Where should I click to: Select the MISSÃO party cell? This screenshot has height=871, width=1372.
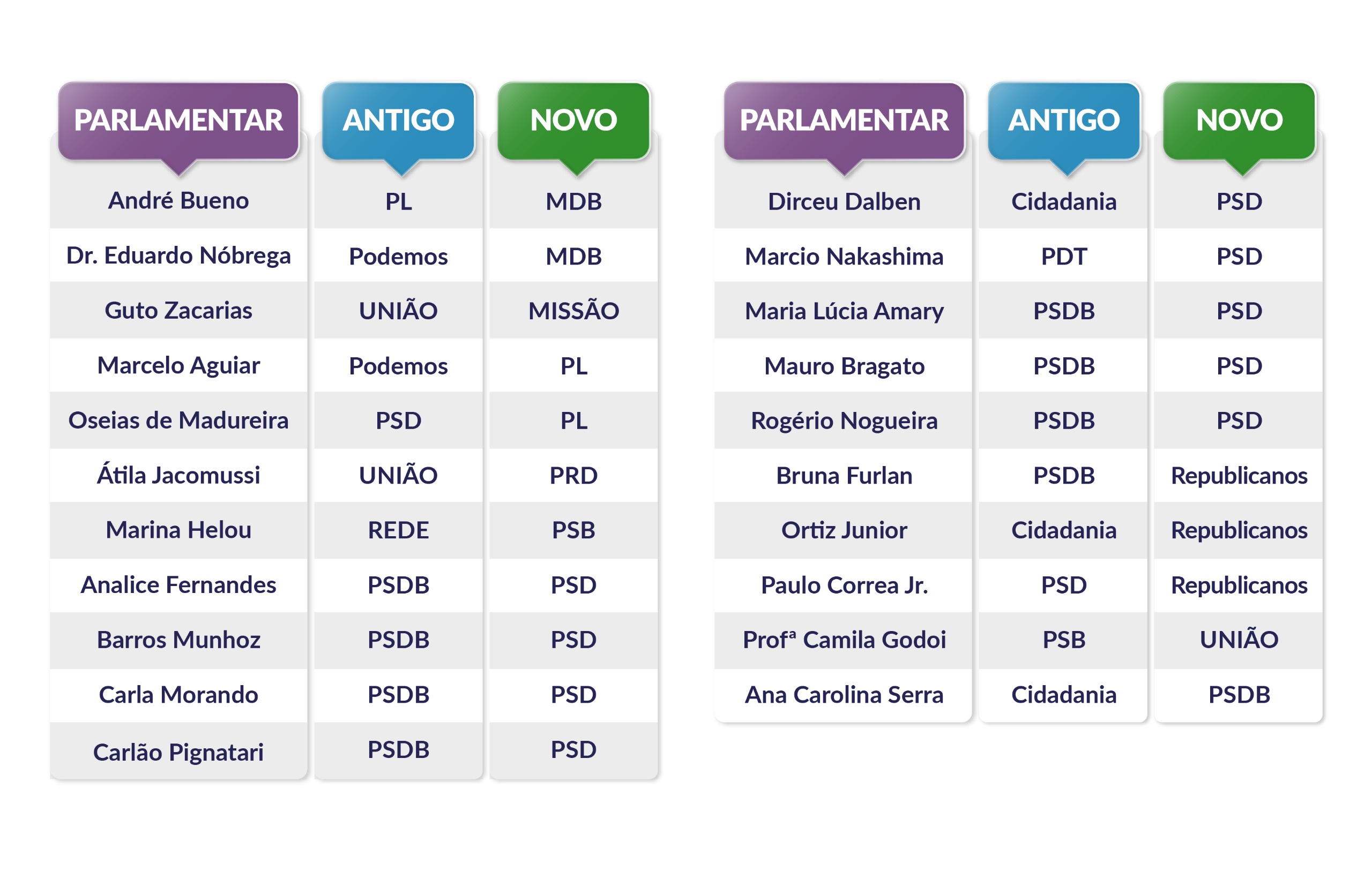point(573,311)
